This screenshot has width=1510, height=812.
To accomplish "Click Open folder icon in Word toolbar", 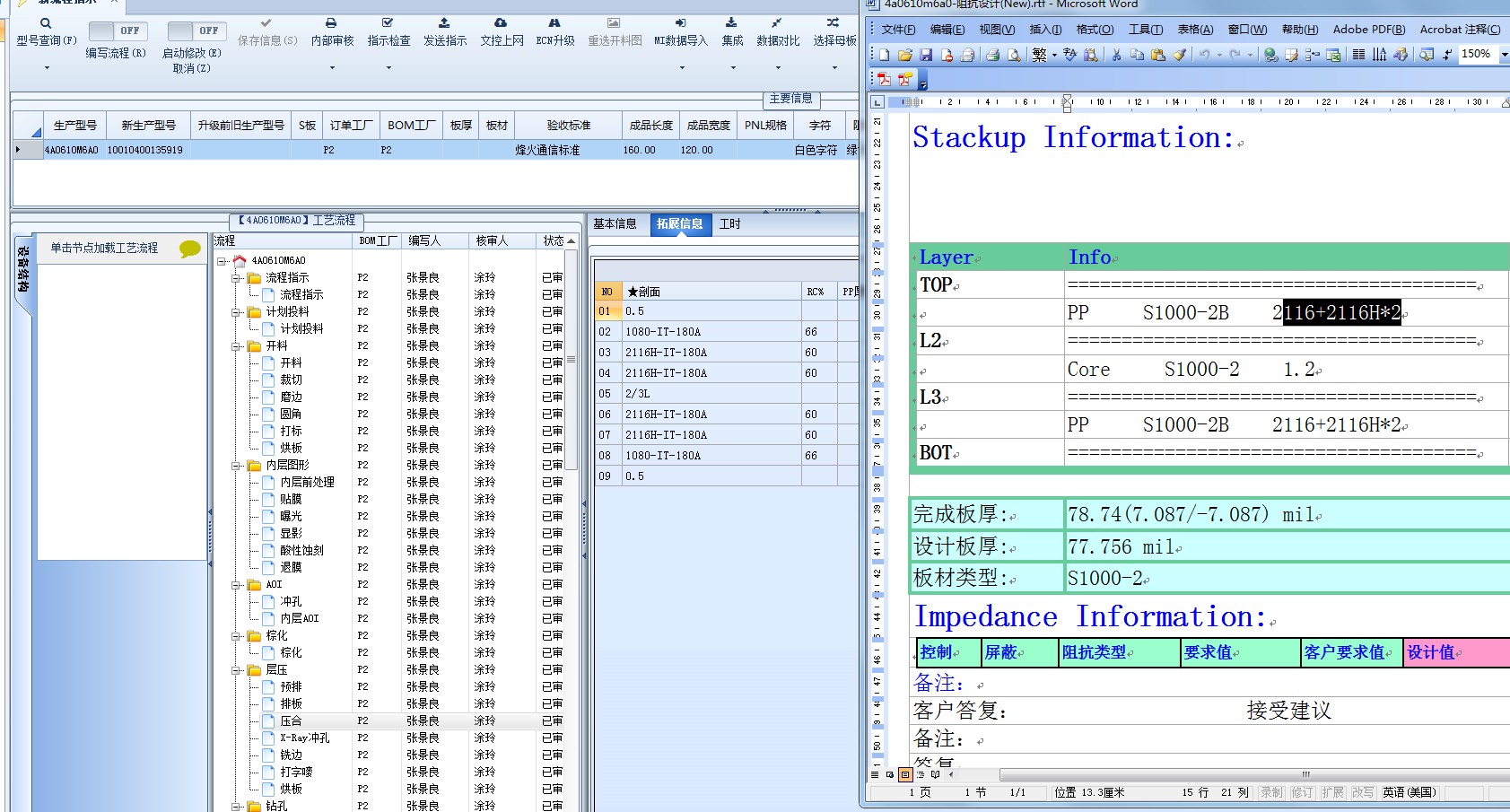I will tap(905, 55).
